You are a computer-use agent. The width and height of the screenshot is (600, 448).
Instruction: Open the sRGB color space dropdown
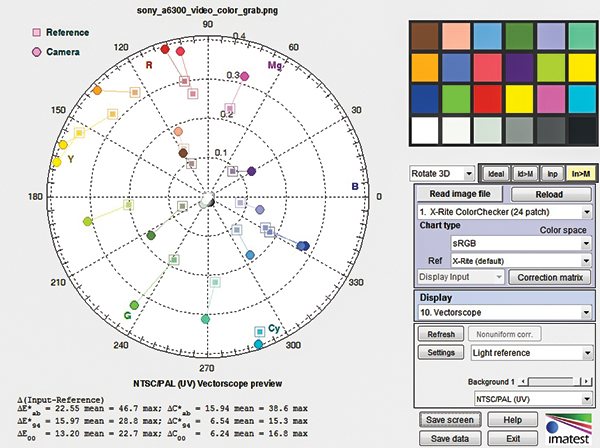click(521, 243)
